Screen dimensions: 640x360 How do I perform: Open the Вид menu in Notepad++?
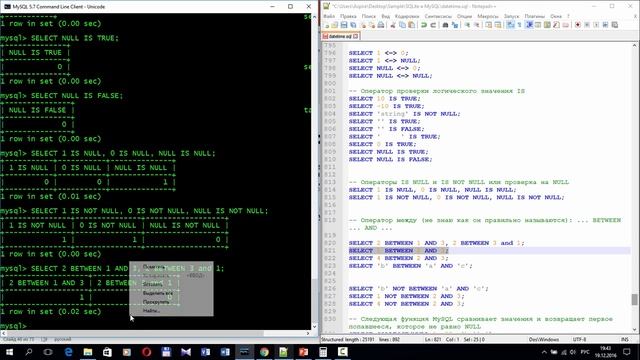click(386, 16)
